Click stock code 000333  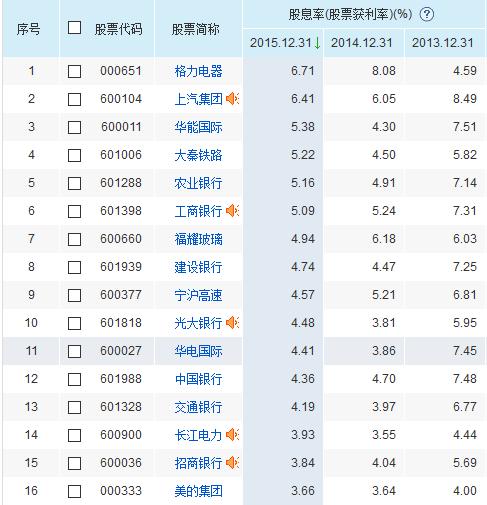[x=121, y=491]
